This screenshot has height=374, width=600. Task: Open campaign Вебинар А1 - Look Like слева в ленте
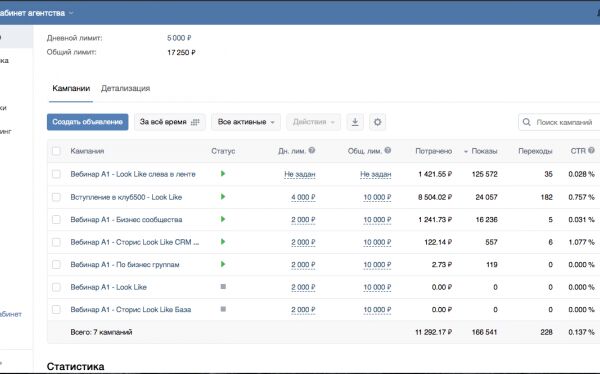click(133, 174)
